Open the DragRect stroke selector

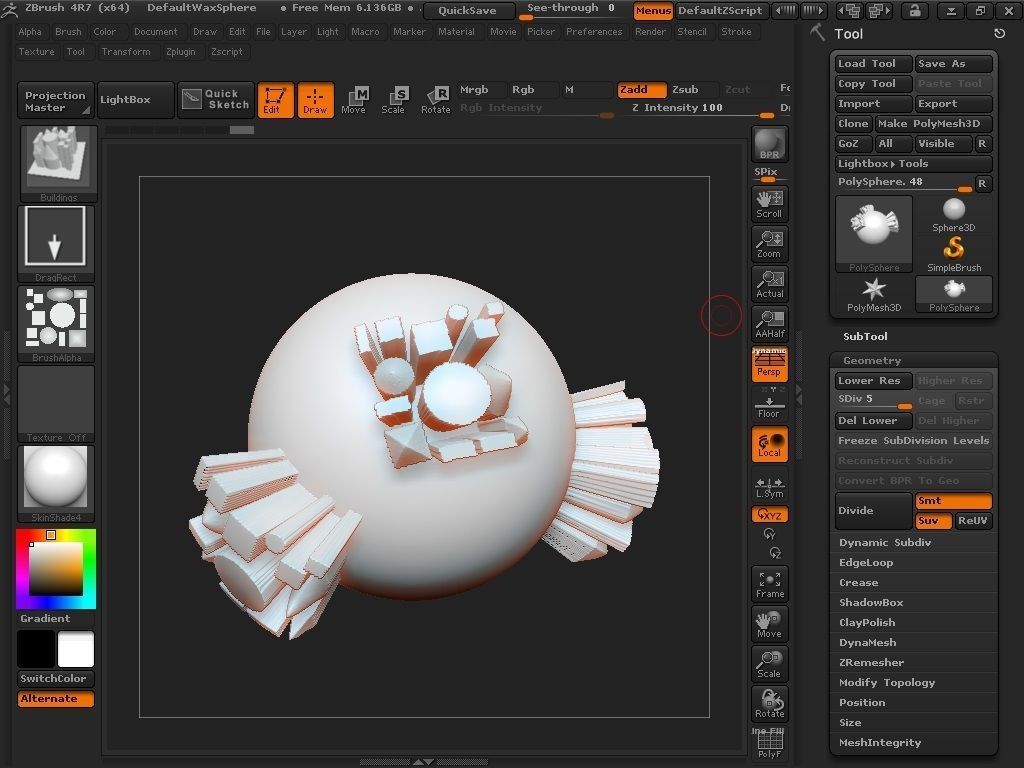tap(56, 244)
